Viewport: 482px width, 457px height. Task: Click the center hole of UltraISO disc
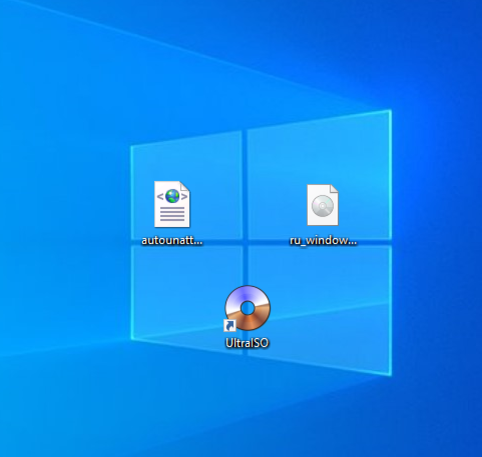coord(248,308)
